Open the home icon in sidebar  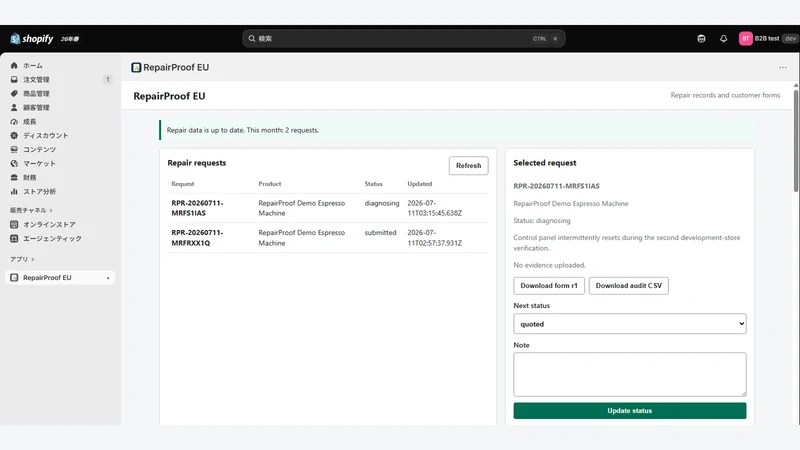tap(14, 65)
